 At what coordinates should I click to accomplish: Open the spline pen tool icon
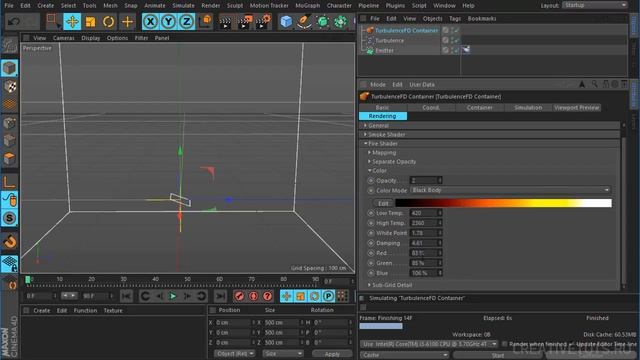point(304,21)
